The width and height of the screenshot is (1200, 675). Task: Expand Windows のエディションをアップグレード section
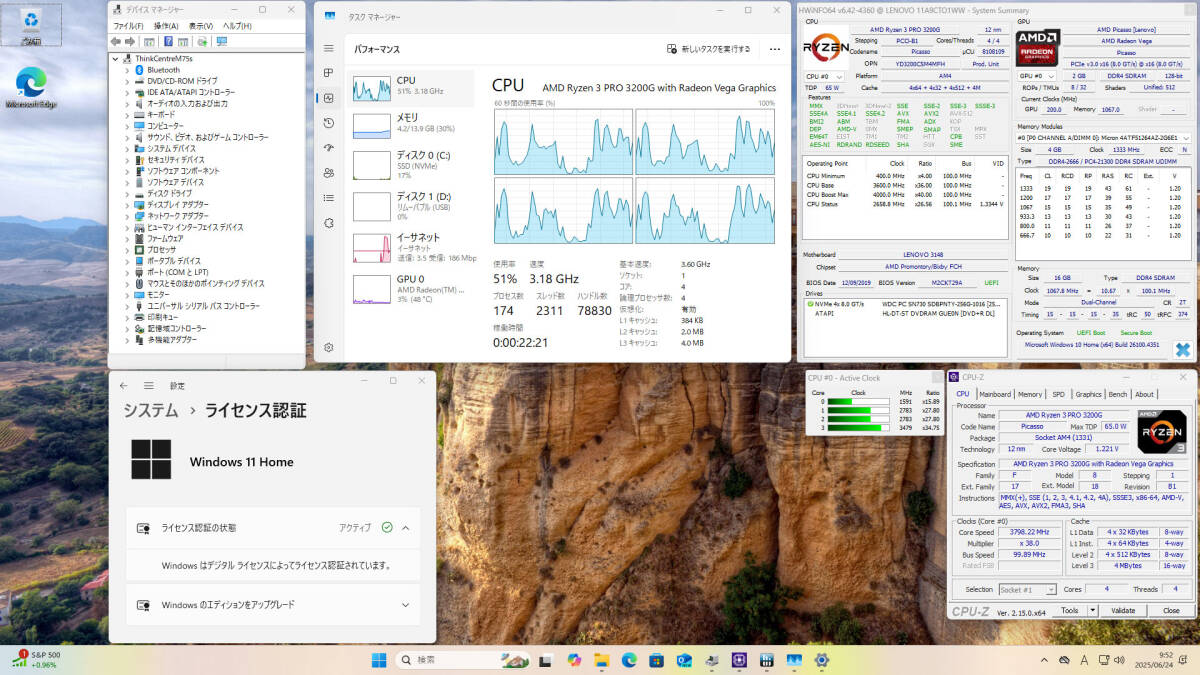405,605
